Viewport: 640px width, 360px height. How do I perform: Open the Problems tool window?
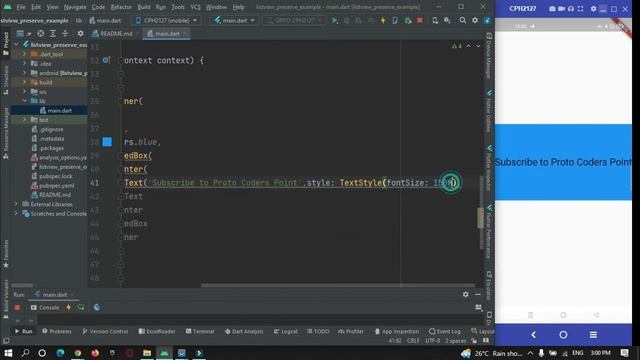[x=56, y=331]
